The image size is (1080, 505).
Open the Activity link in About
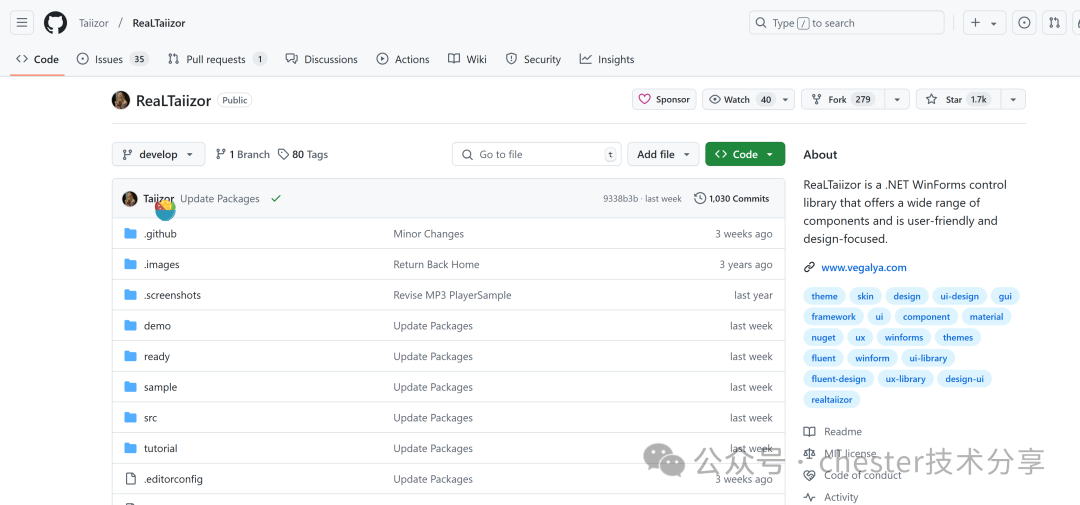click(x=831, y=497)
